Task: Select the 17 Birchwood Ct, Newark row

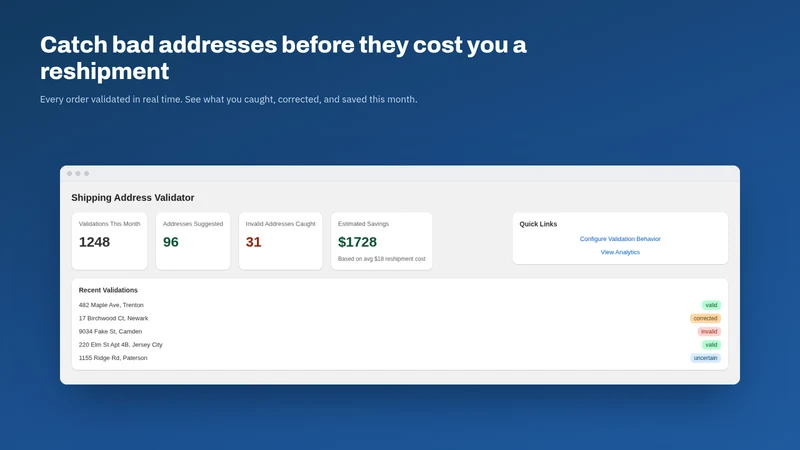Action: (399, 318)
